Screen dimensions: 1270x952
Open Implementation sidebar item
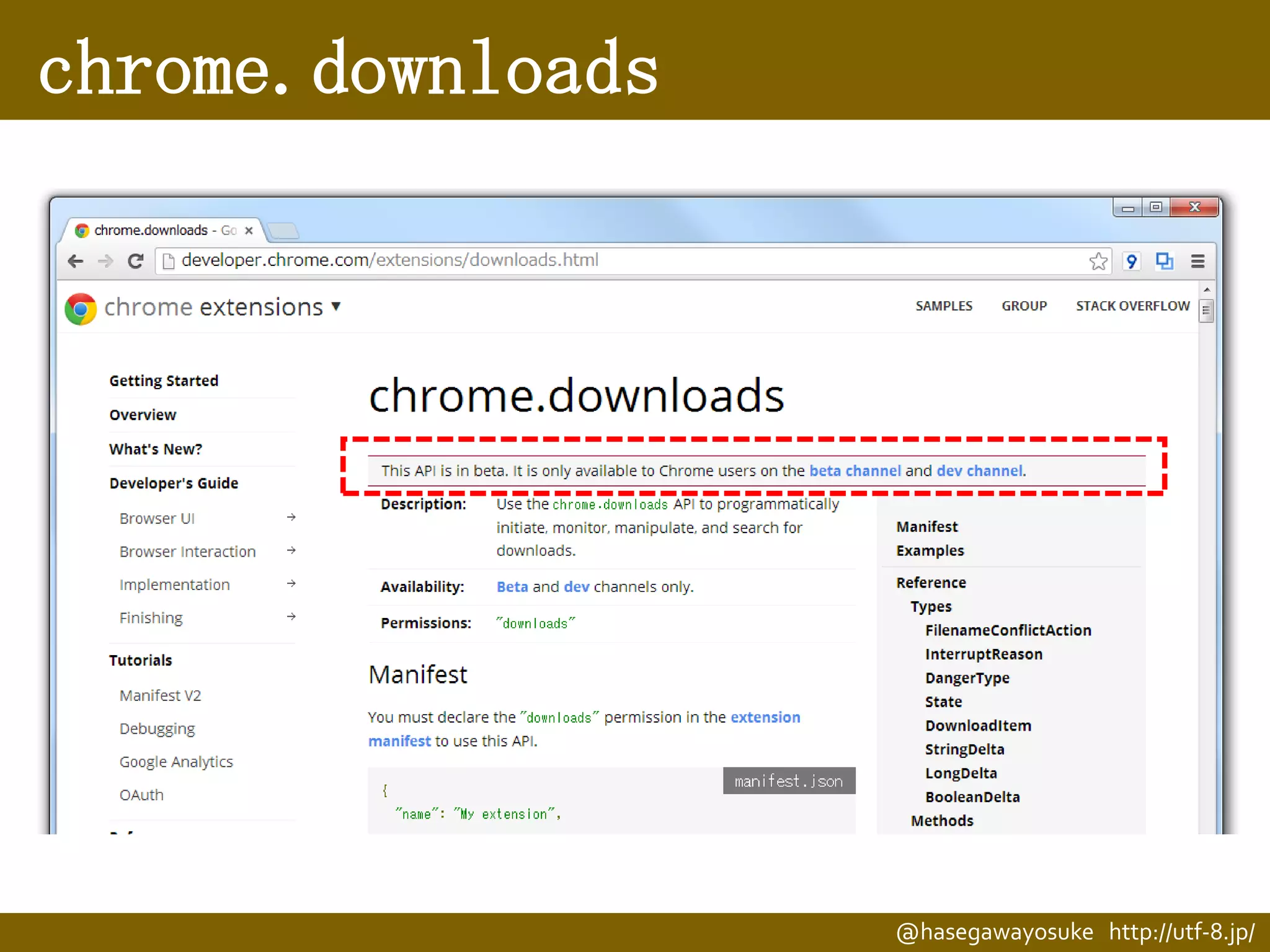point(174,585)
